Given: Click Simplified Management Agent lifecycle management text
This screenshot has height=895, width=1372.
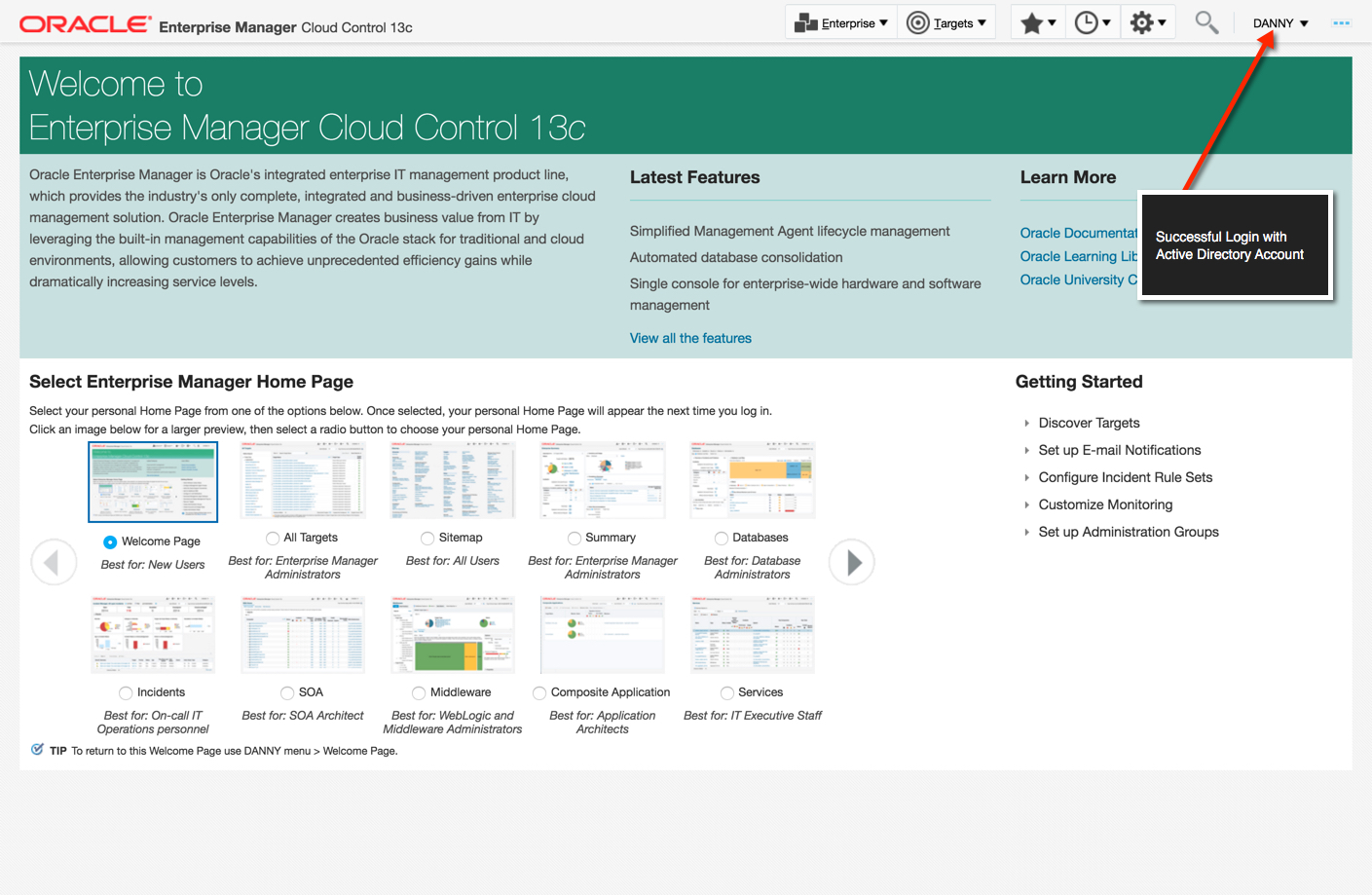Looking at the screenshot, I should point(790,231).
